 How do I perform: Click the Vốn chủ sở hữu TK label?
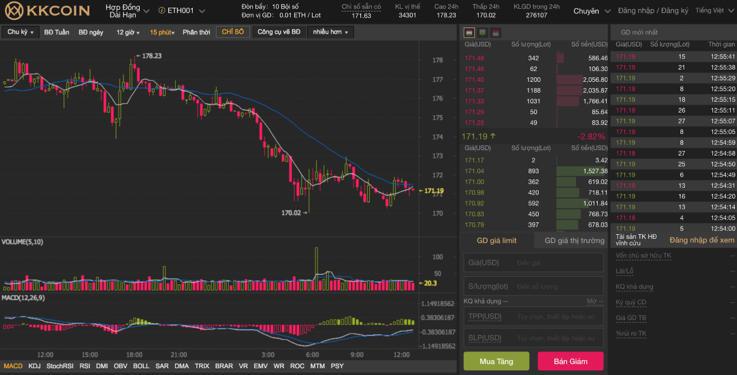(x=643, y=256)
